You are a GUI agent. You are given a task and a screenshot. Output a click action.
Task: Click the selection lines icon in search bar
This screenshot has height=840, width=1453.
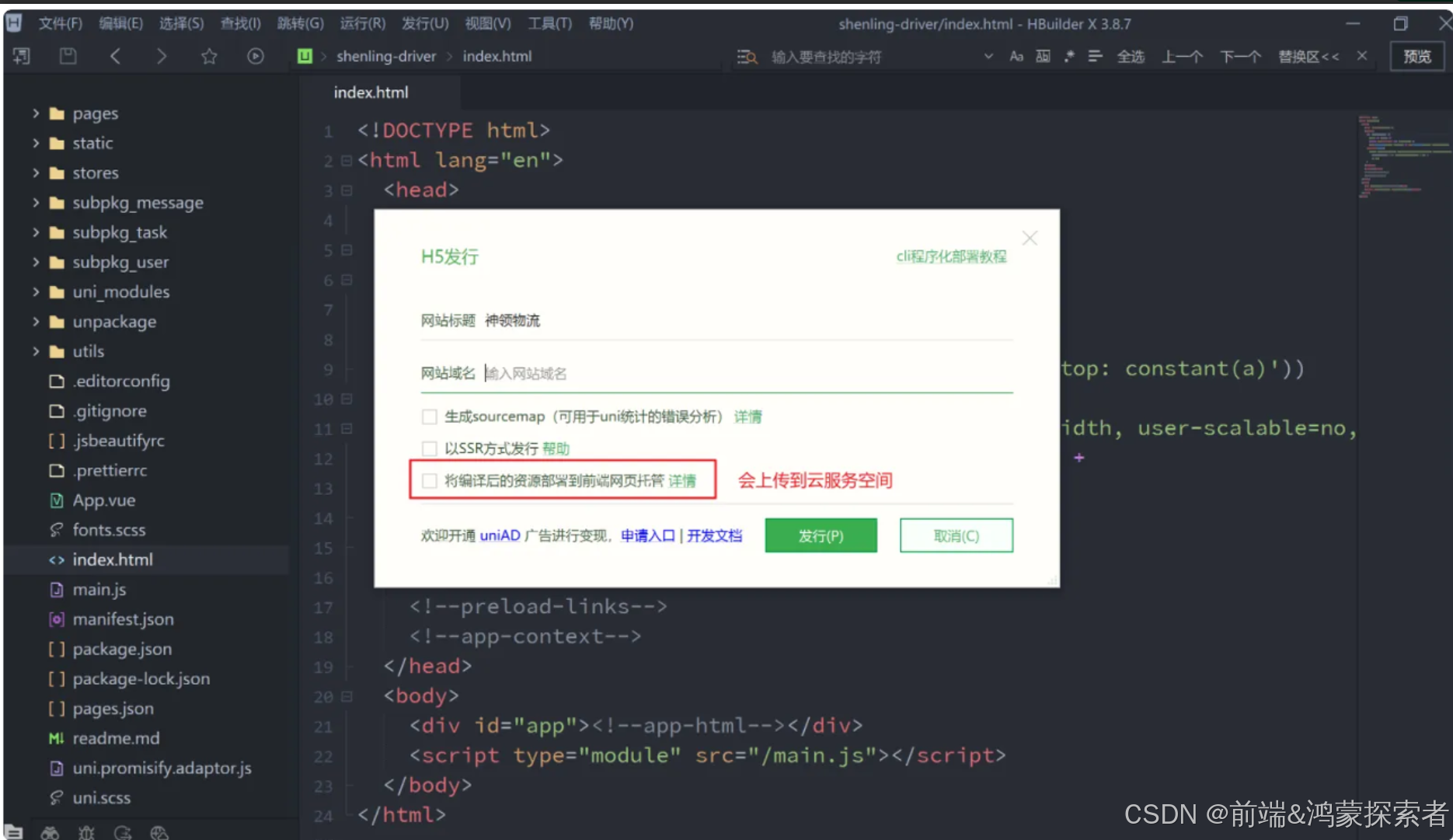click(x=1096, y=56)
